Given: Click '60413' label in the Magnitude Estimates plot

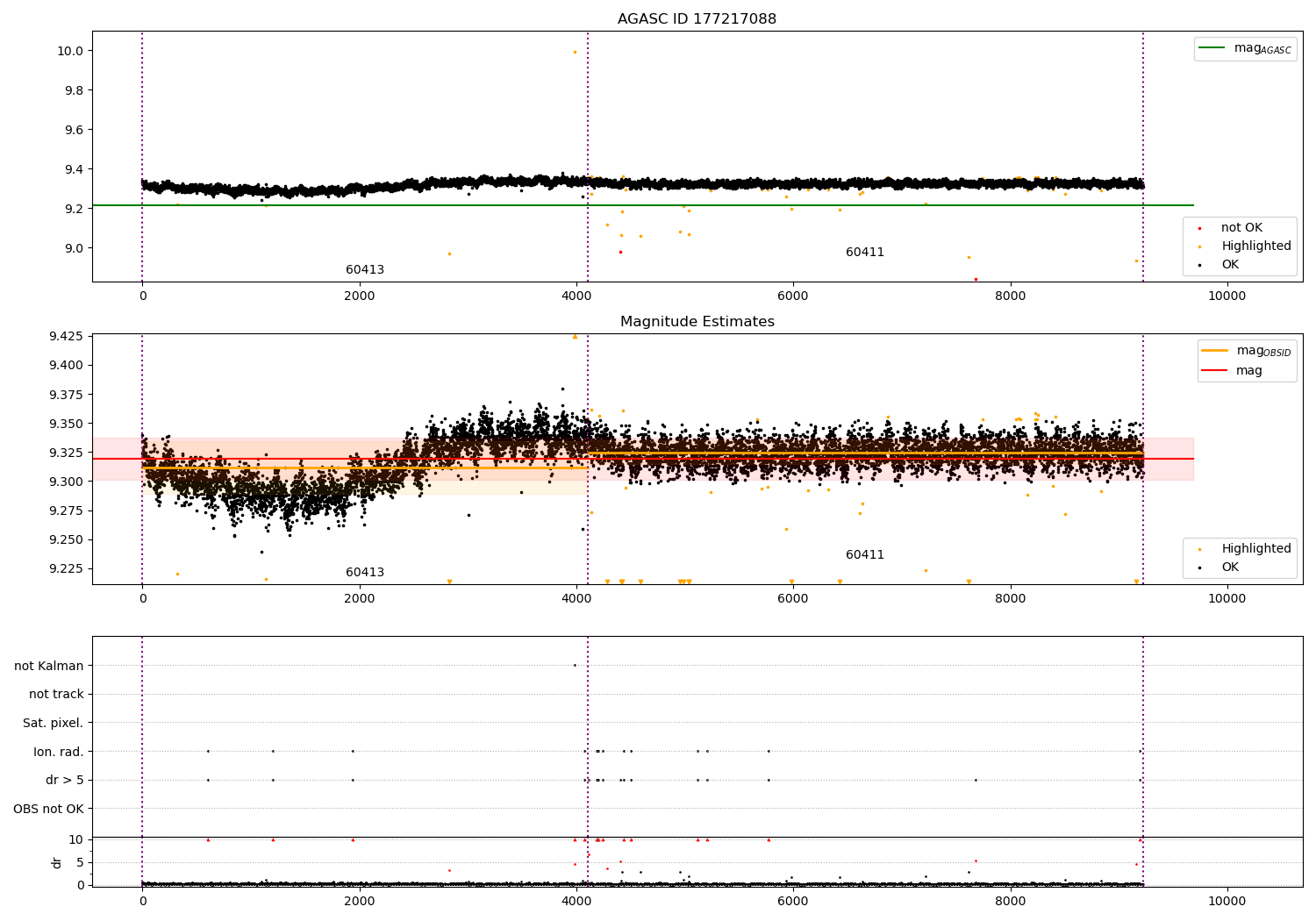Looking at the screenshot, I should (x=365, y=573).
